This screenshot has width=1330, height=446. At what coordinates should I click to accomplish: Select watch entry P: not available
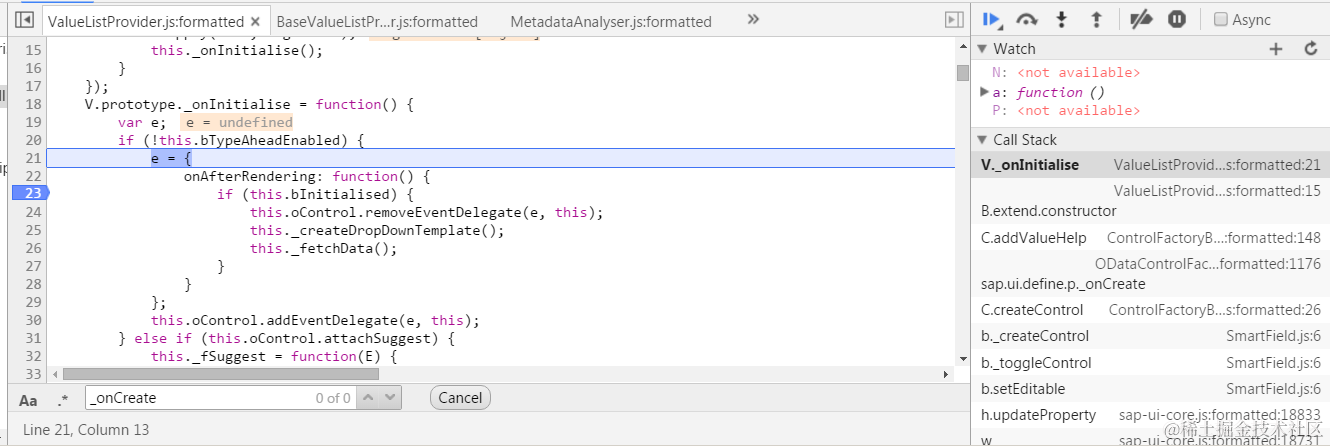pos(1065,111)
